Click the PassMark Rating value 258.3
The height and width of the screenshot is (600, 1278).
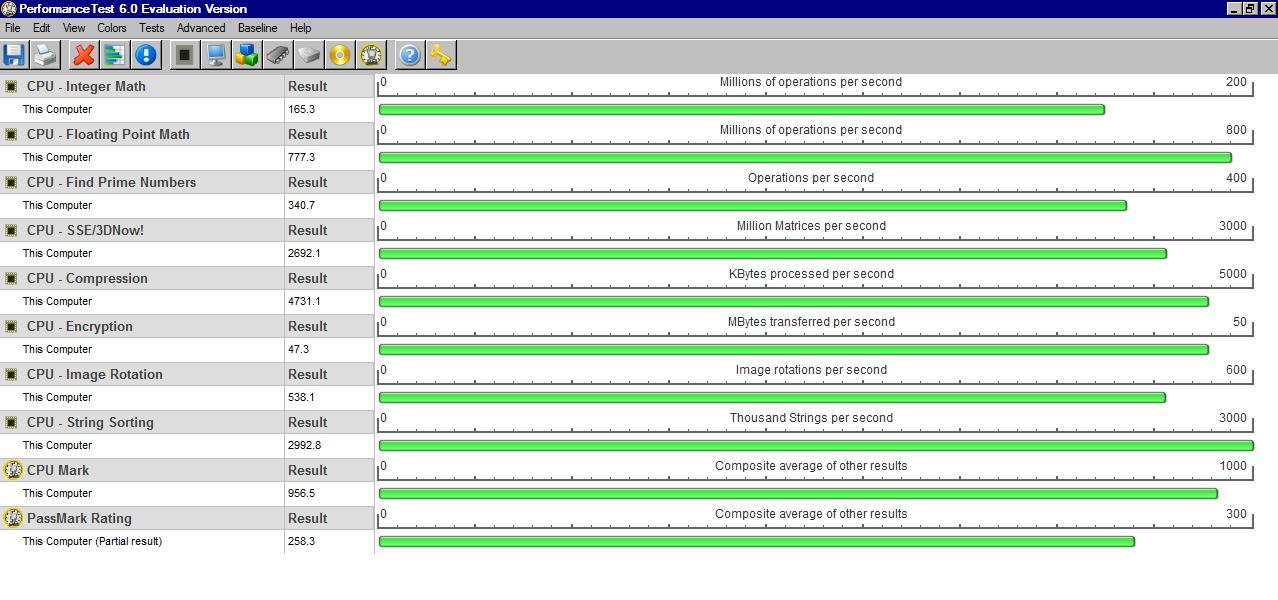point(301,541)
